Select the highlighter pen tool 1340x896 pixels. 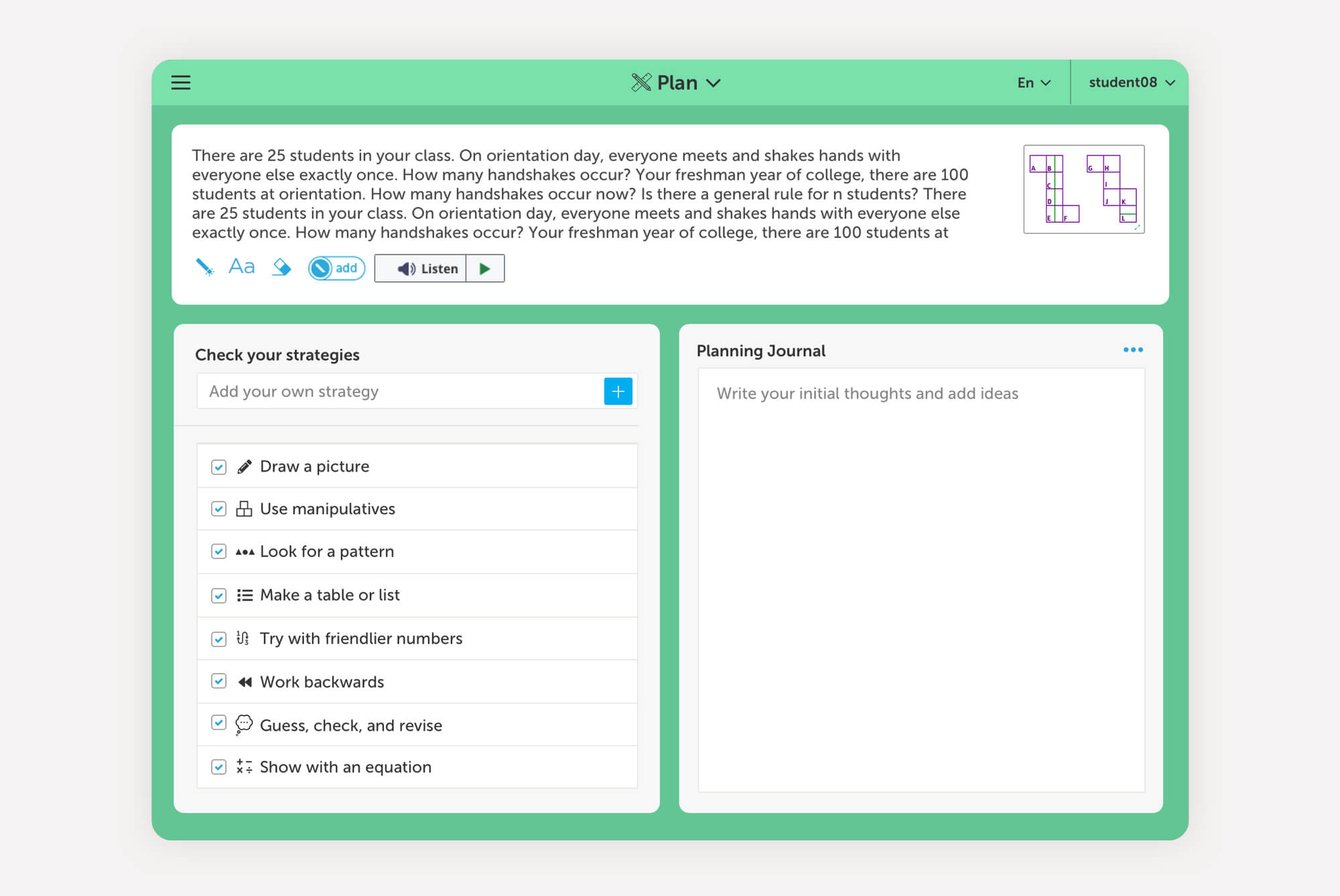point(204,267)
